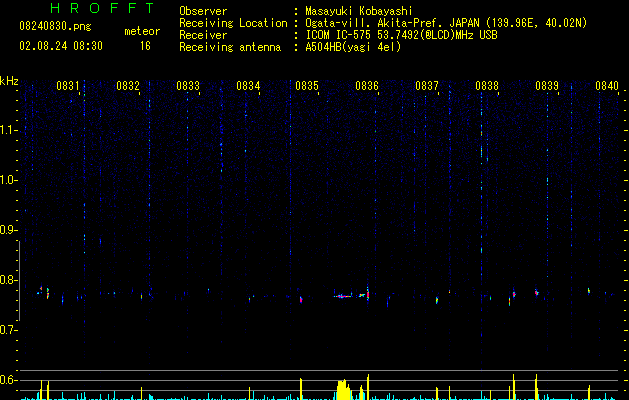Click the 'Receiver' field label

pos(203,35)
